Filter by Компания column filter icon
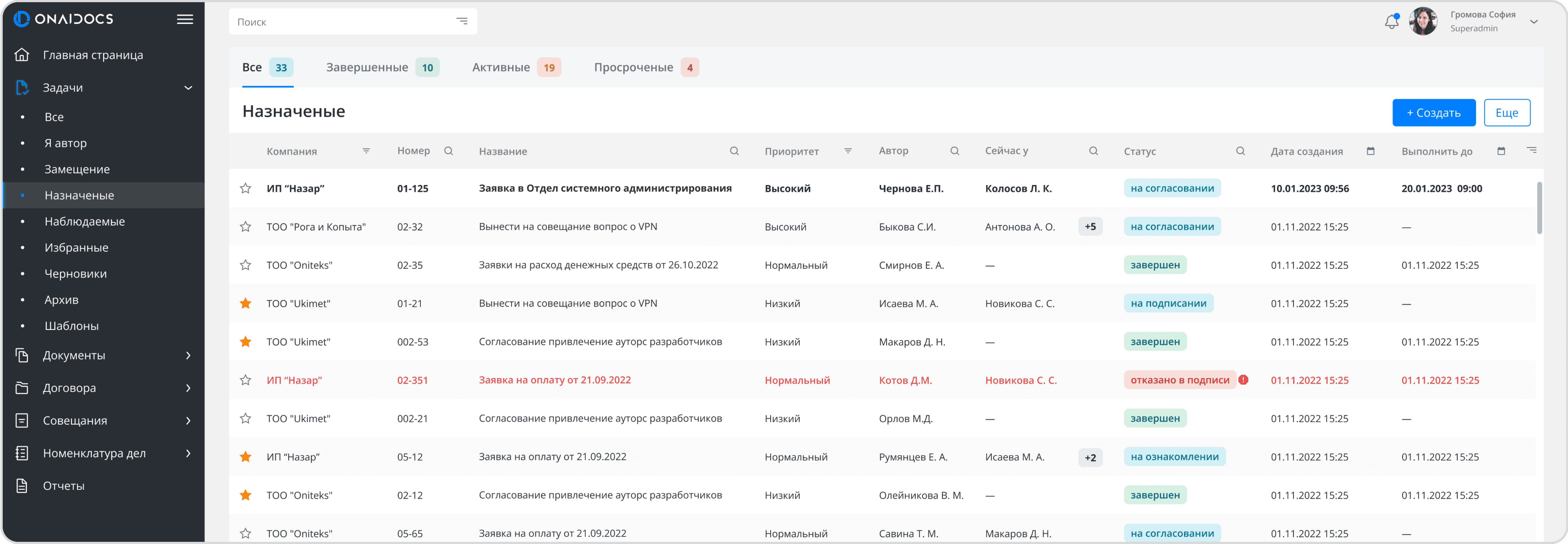 coord(366,151)
